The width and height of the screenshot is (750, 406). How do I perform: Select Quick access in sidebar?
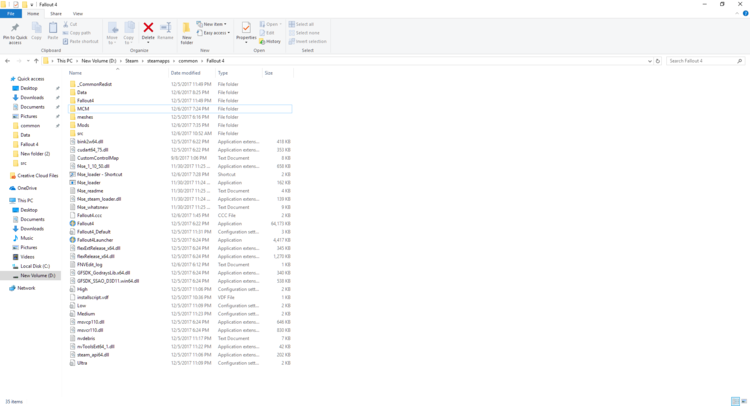pyautogui.click(x=31, y=79)
